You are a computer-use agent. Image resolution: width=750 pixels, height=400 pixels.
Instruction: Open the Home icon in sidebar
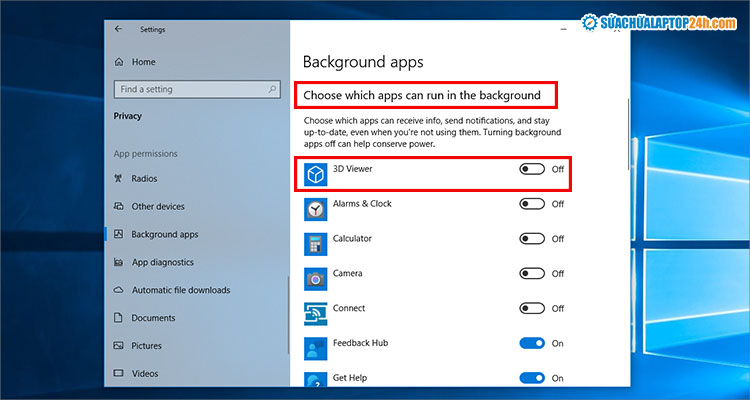pyautogui.click(x=119, y=62)
